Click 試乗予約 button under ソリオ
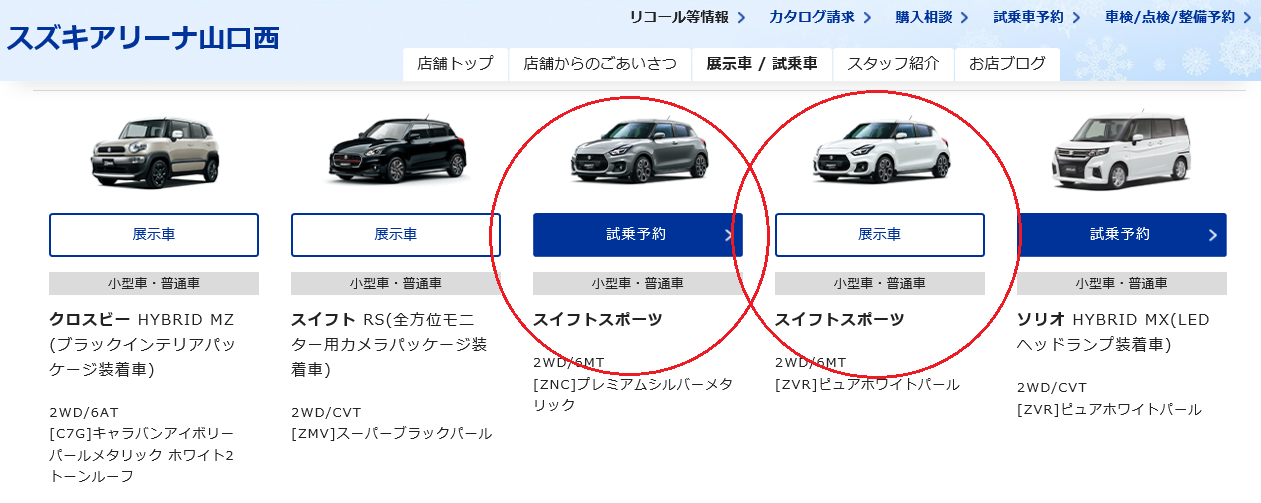 pyautogui.click(x=1122, y=235)
